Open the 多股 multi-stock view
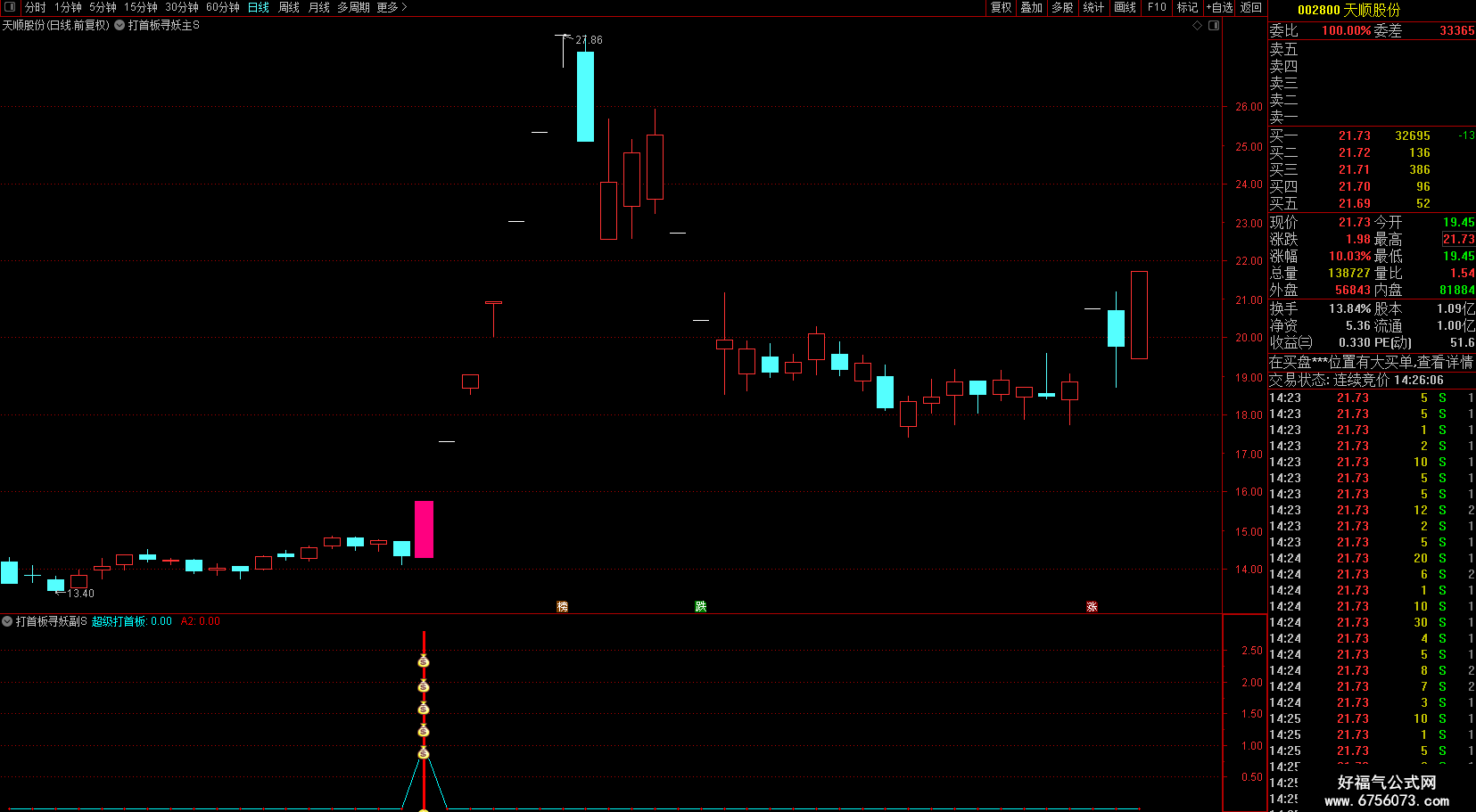 [x=1062, y=7]
